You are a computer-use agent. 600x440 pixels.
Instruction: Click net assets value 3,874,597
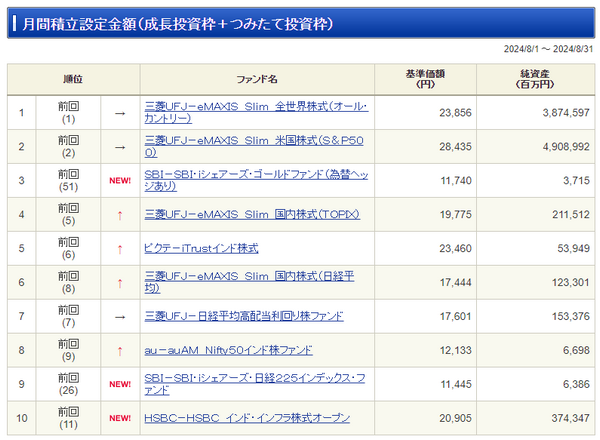566,113
